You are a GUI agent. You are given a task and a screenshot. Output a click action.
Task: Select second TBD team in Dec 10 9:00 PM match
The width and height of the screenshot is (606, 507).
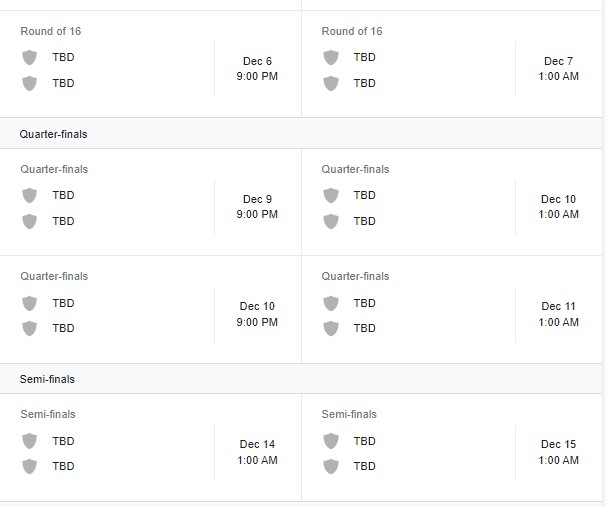pos(63,328)
